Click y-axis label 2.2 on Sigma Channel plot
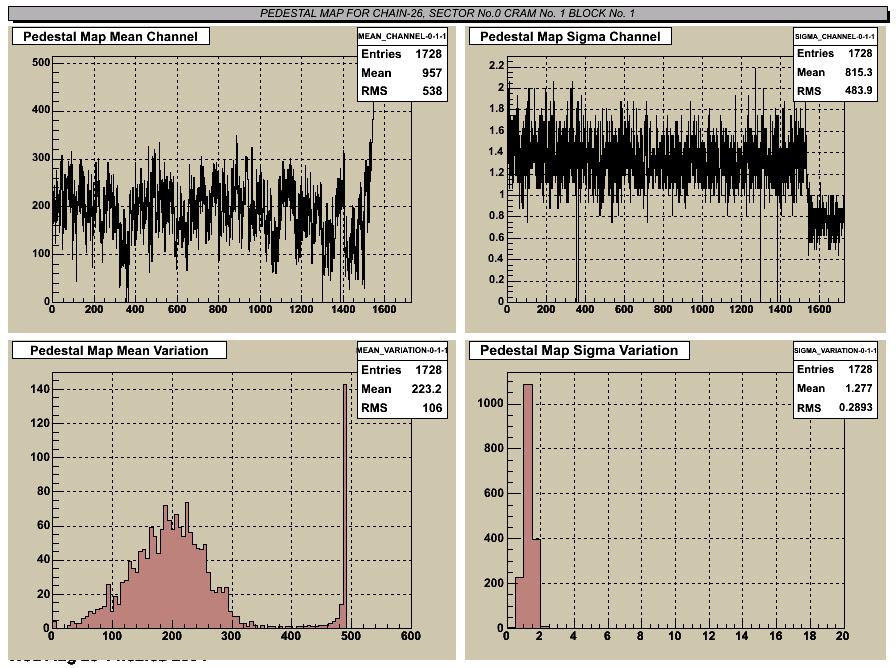Screen dimensions: 896x668 [x=497, y=65]
